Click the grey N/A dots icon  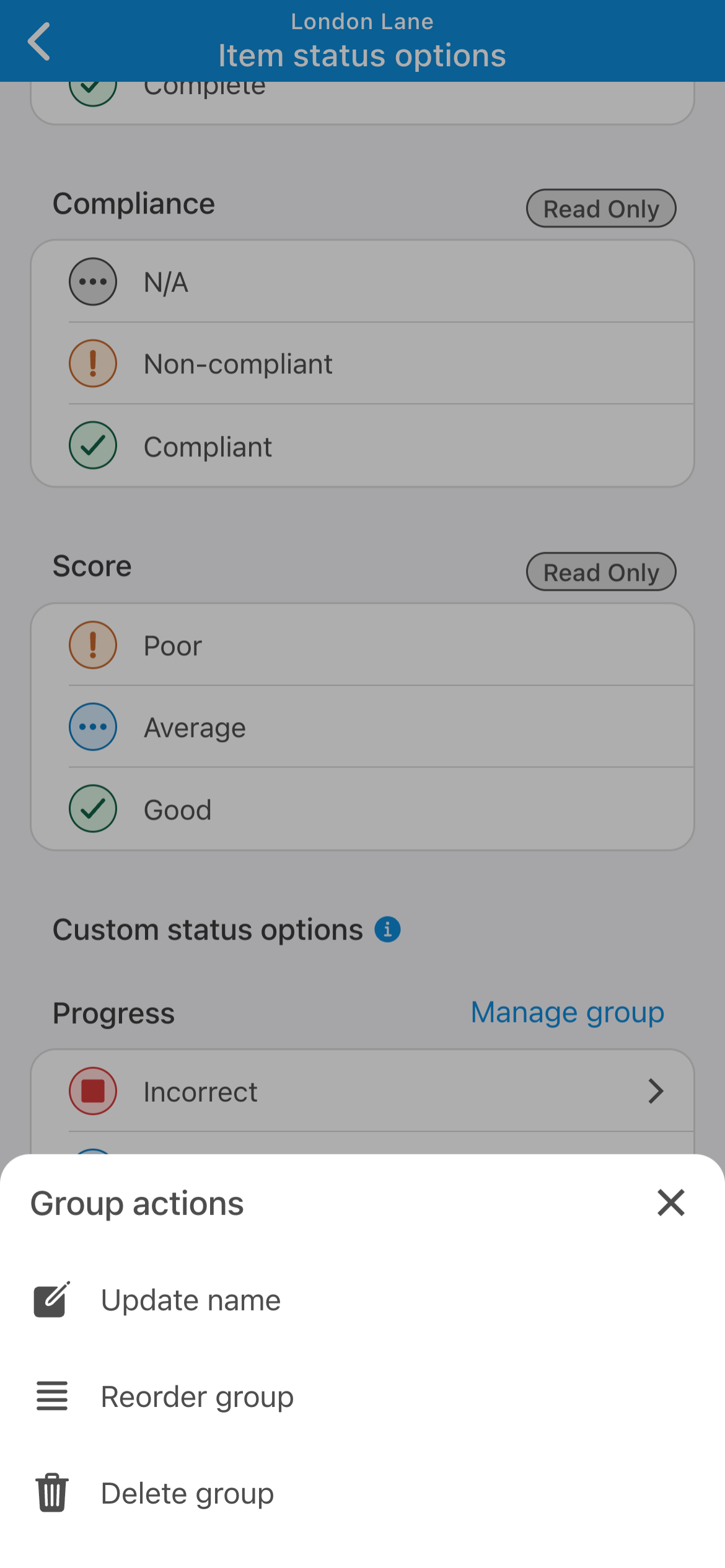pos(93,282)
